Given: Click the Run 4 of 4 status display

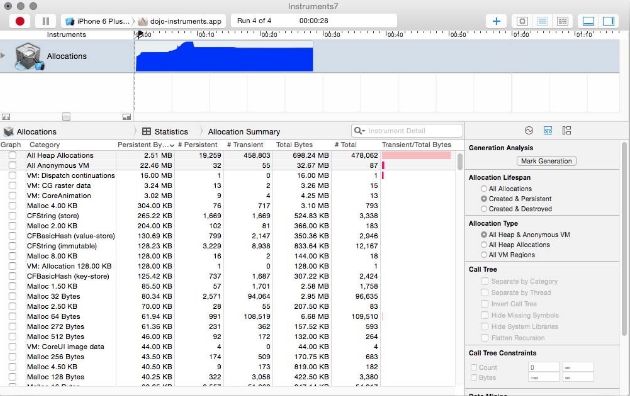Looking at the screenshot, I should (x=313, y=21).
